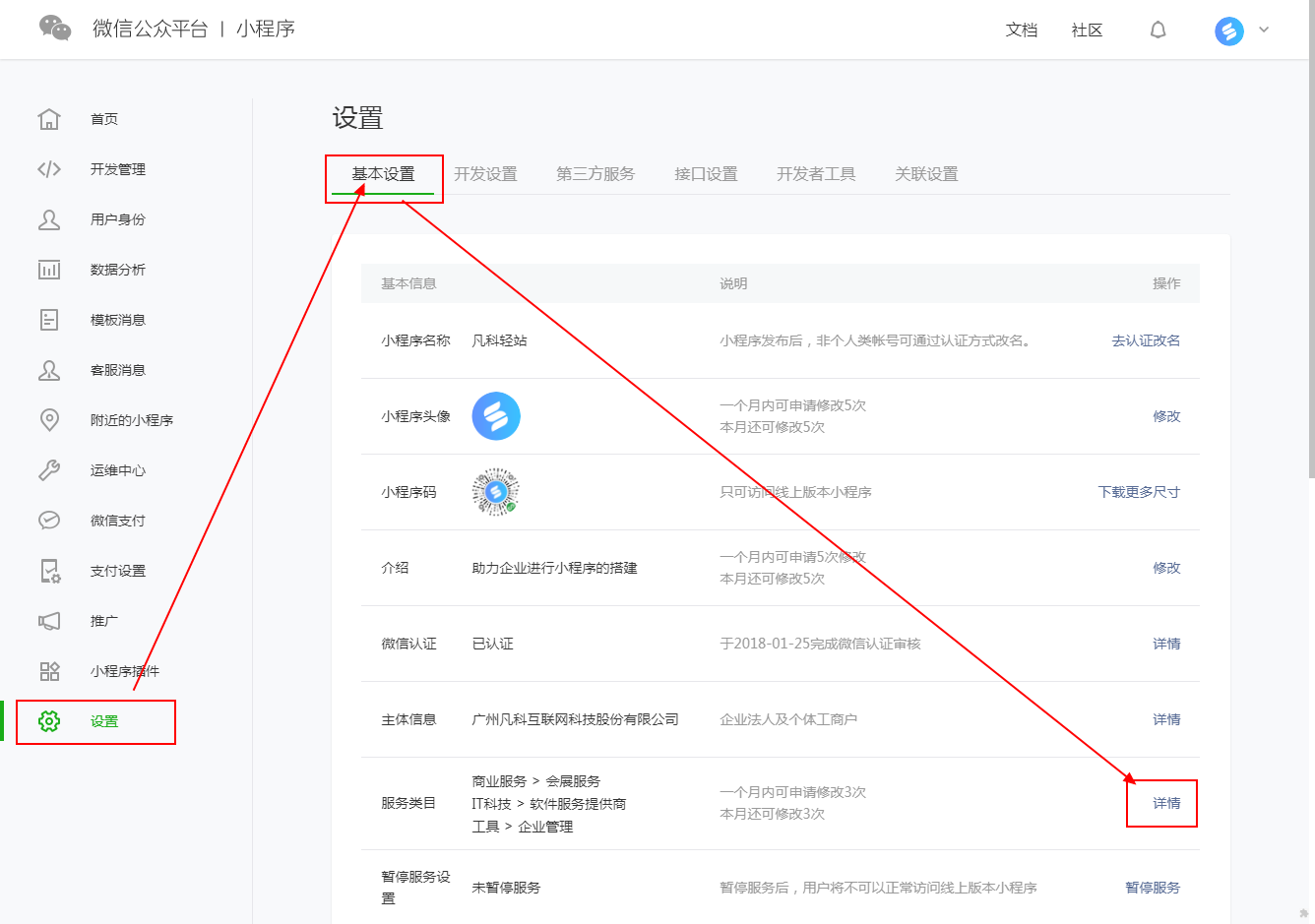
Task: Select the 用户身份 person icon
Action: tap(49, 219)
